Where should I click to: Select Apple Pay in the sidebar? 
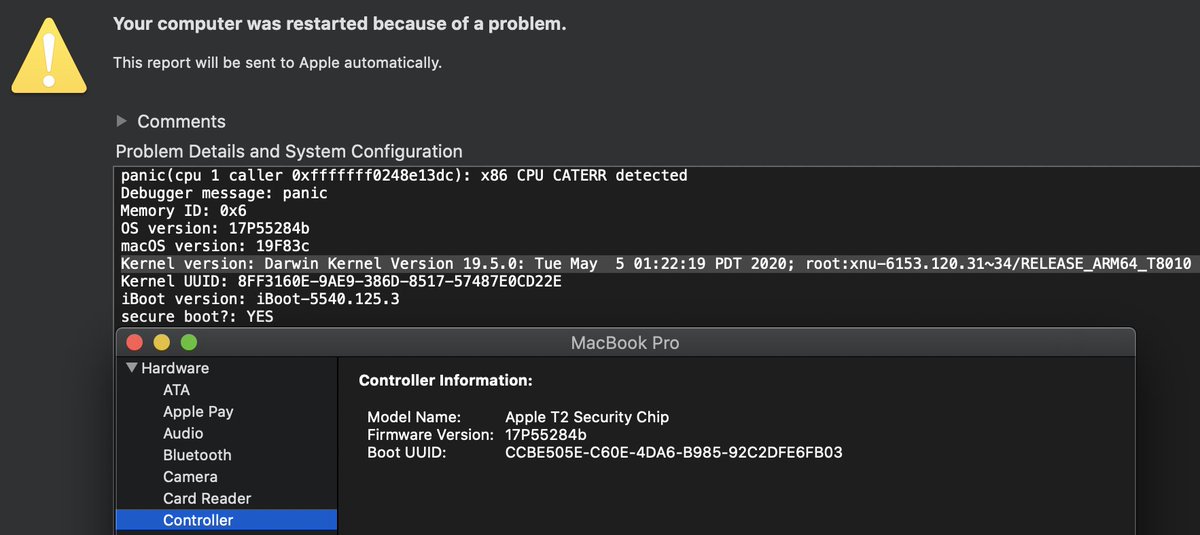click(198, 412)
